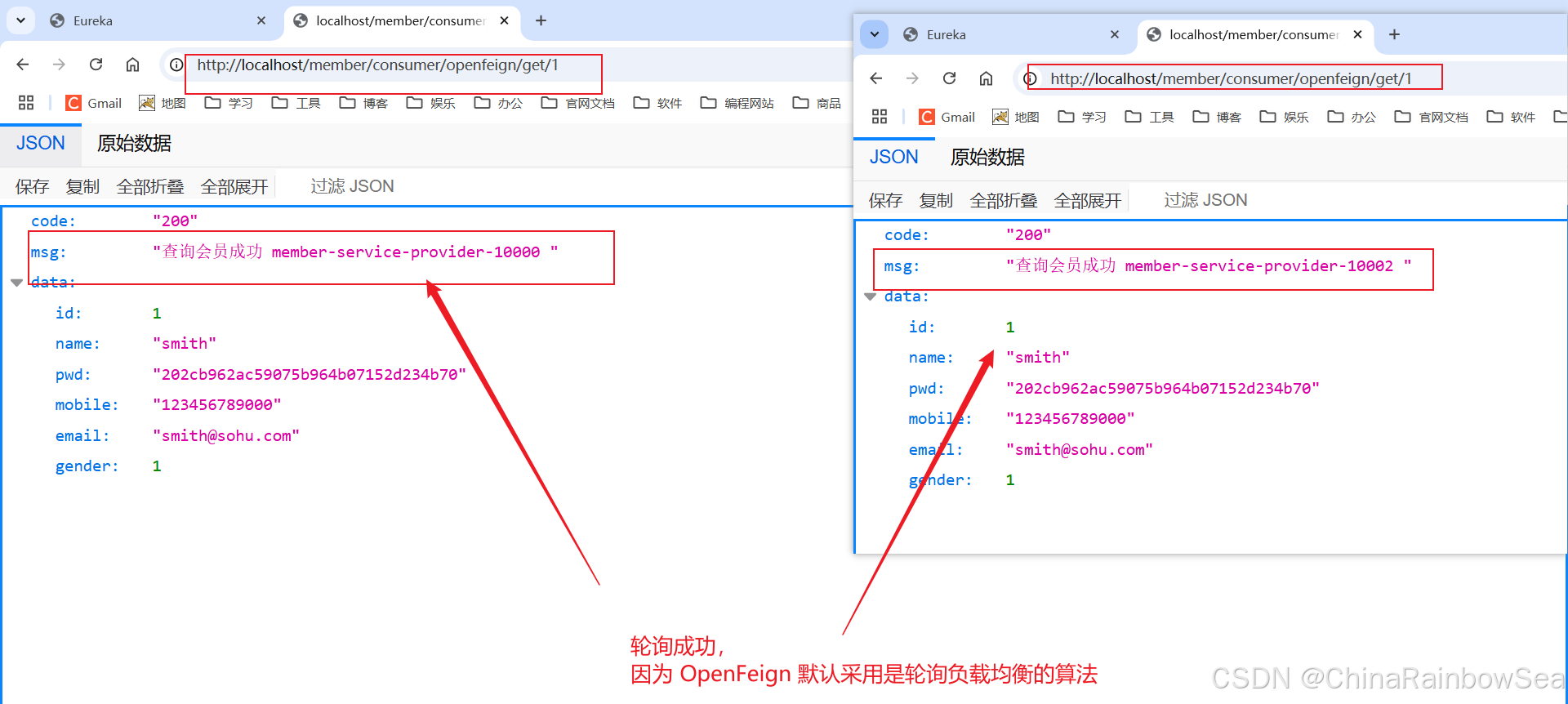Image resolution: width=1568 pixels, height=704 pixels.
Task: Click 保存 button in left JSON viewer
Action: (33, 187)
